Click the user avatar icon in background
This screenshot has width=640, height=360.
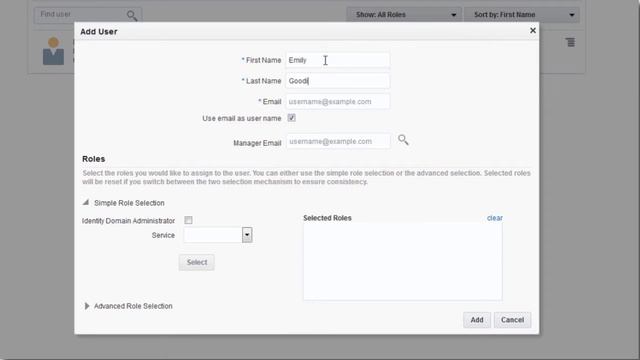53,51
